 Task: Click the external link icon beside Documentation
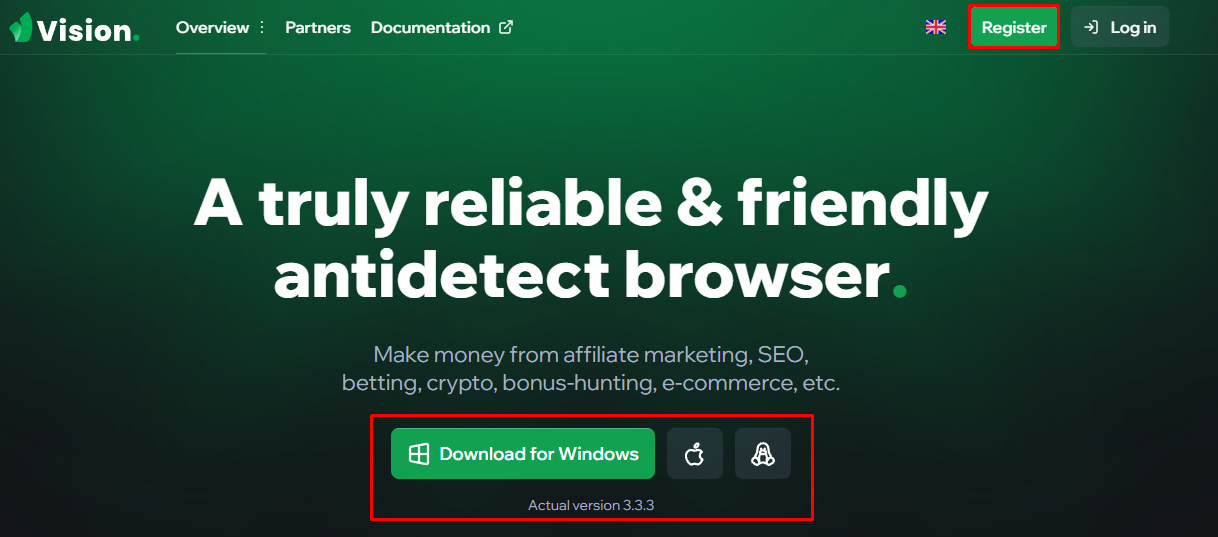pos(506,28)
